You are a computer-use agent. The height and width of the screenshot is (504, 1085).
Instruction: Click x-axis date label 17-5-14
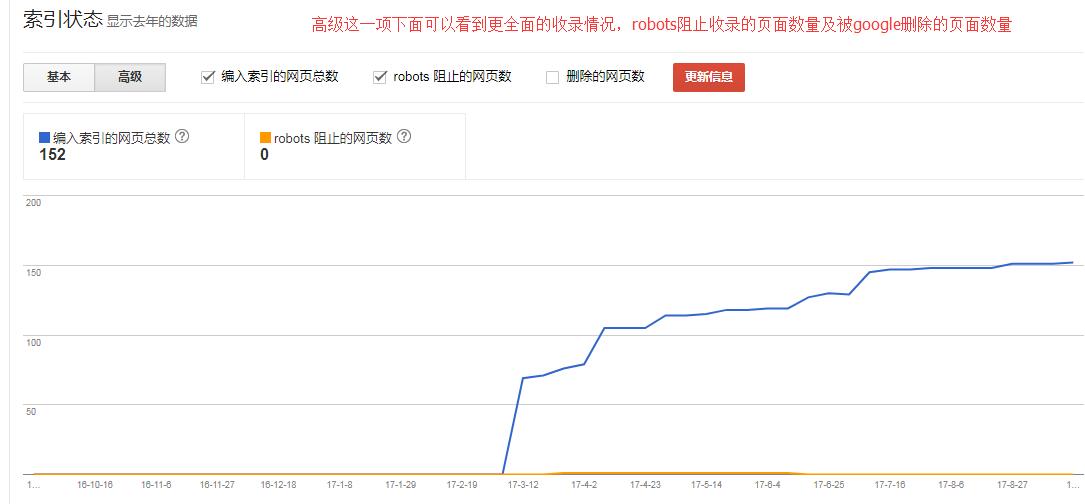[706, 485]
